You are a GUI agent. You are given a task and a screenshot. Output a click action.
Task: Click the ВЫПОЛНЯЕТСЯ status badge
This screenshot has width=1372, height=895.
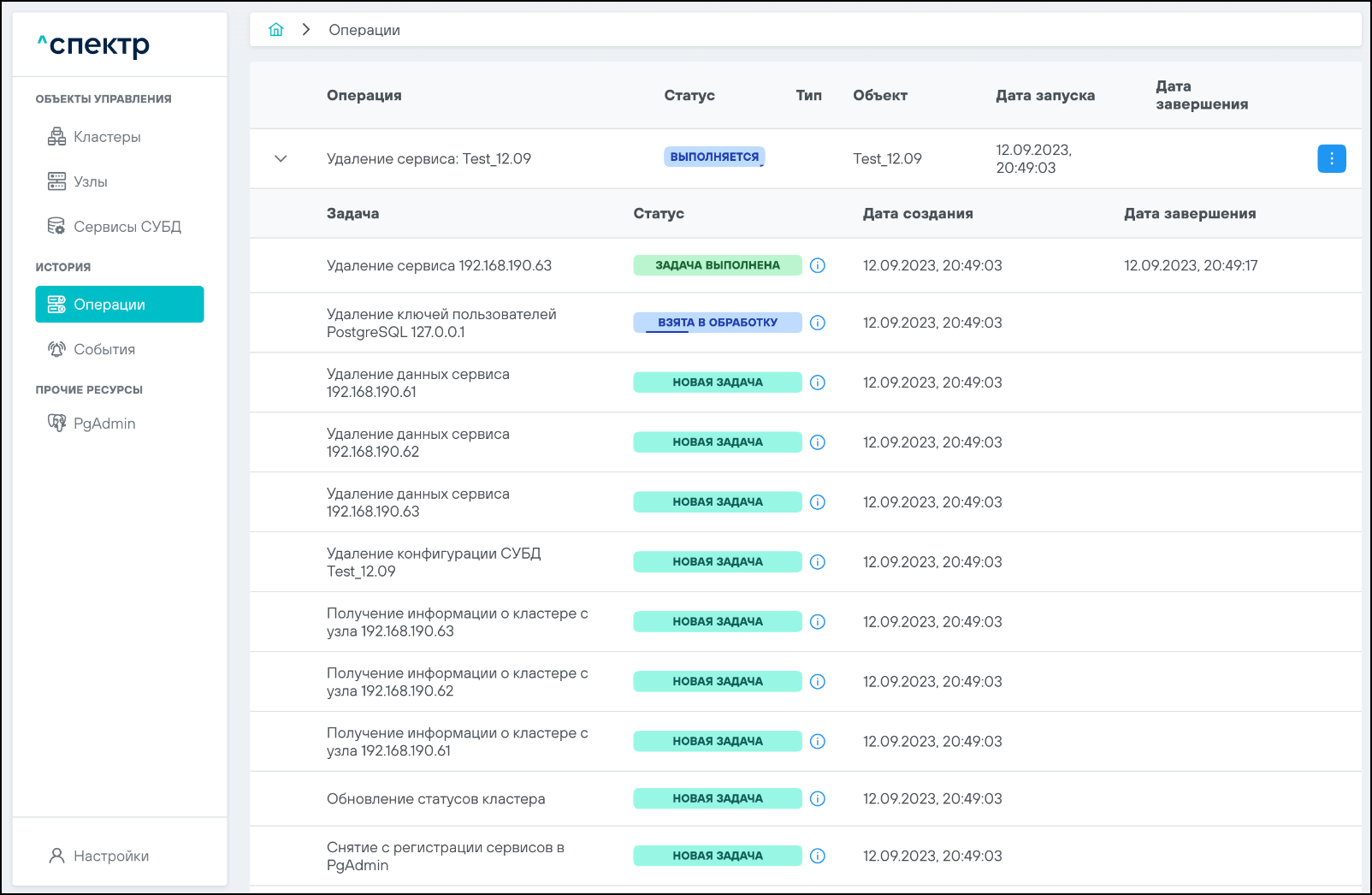714,157
